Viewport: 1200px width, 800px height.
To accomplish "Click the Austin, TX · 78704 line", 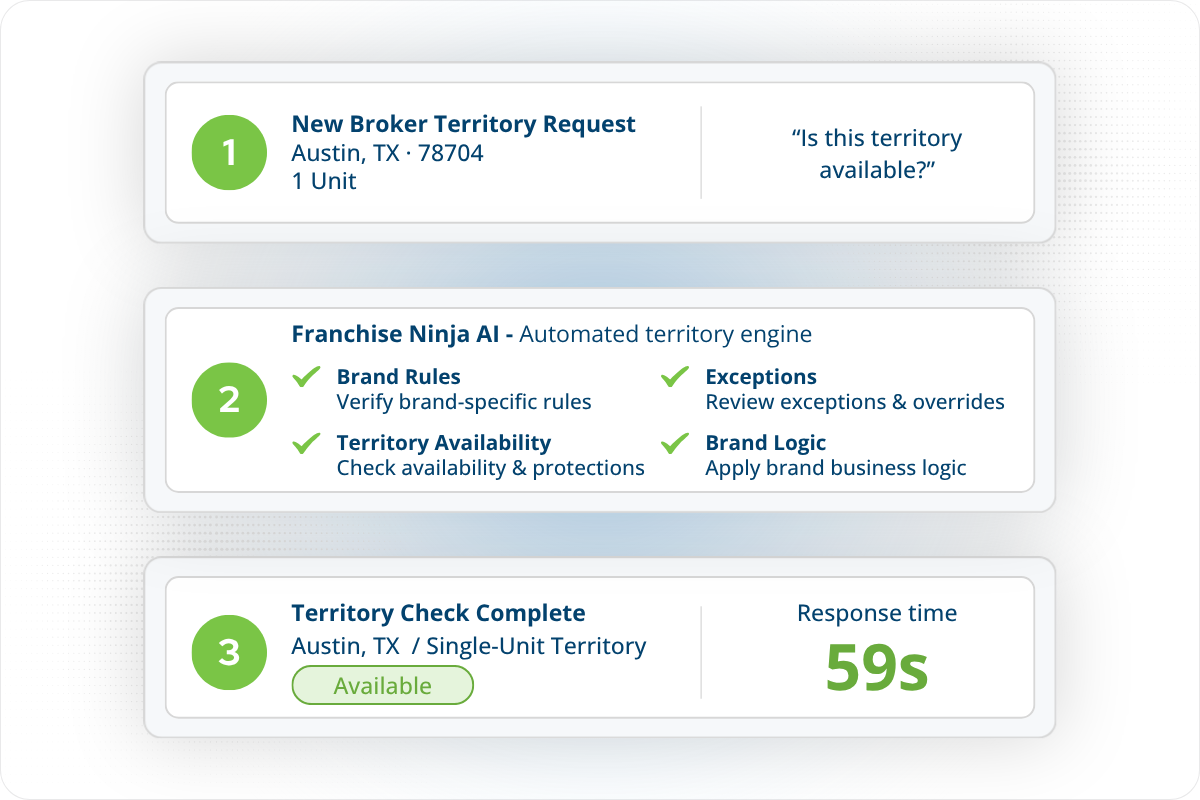I will click(x=387, y=153).
